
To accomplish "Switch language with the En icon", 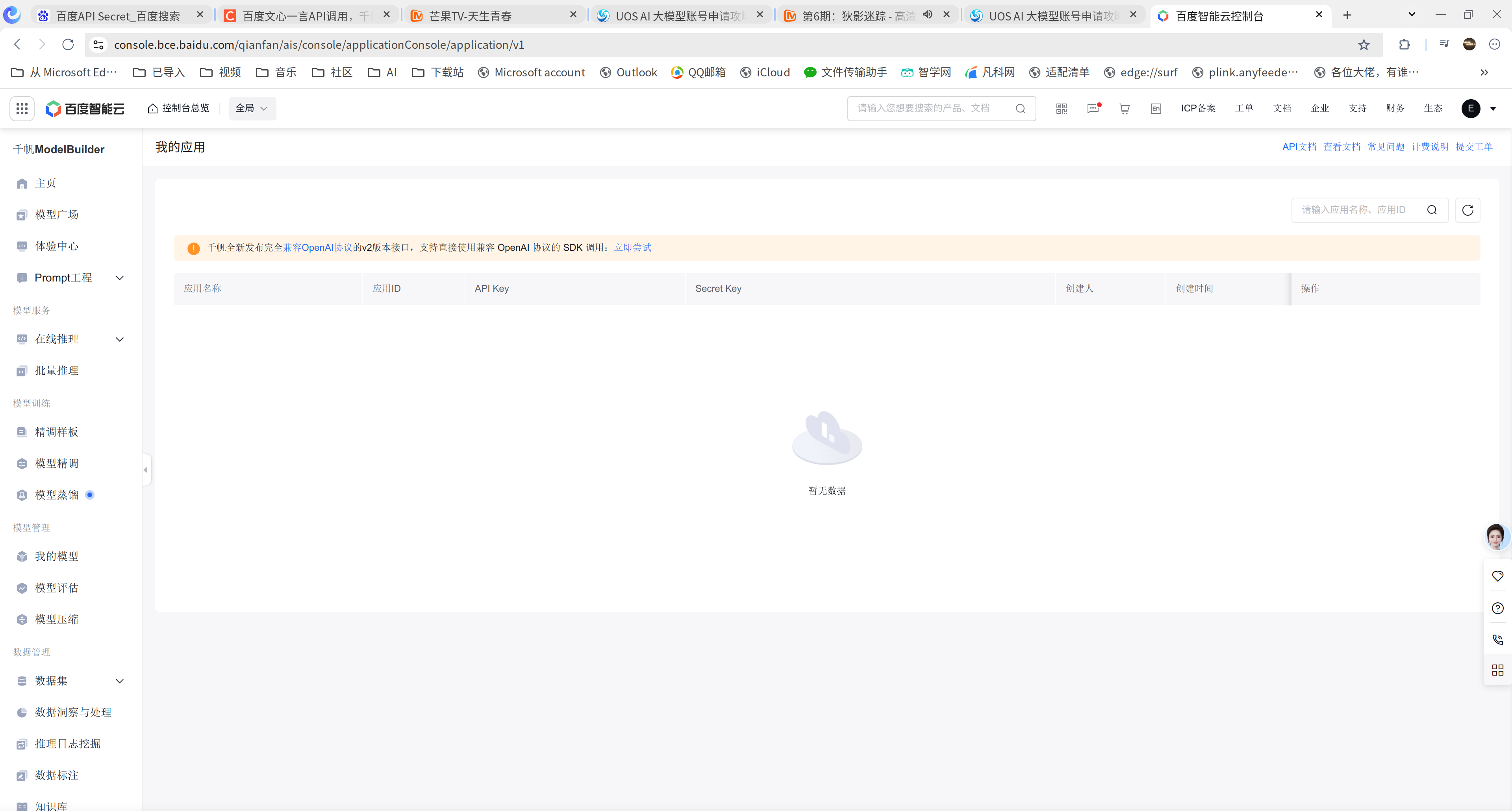I will coord(1156,109).
